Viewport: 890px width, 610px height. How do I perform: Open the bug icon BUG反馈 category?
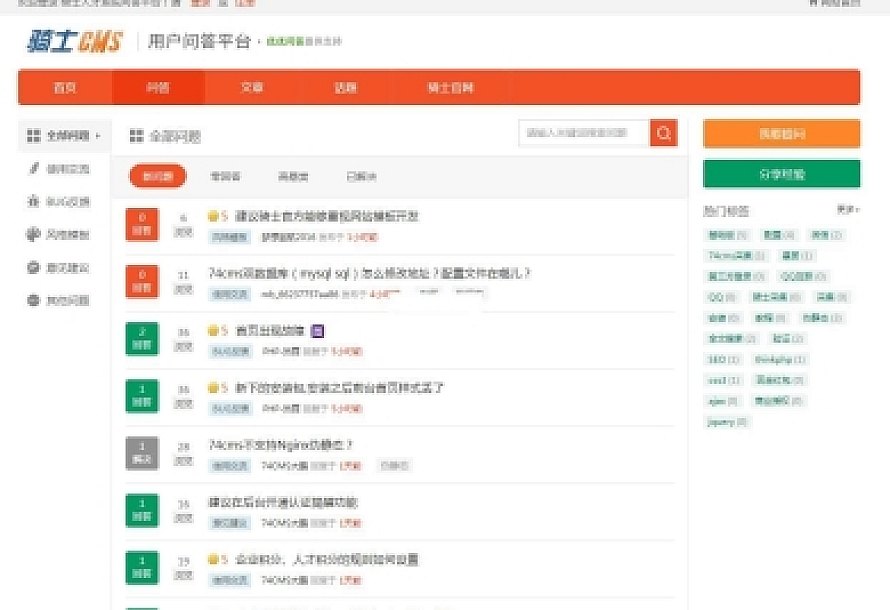point(33,202)
